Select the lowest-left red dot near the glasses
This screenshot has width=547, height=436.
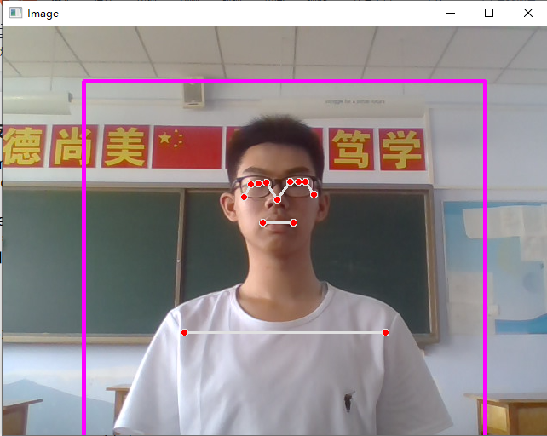244,197
